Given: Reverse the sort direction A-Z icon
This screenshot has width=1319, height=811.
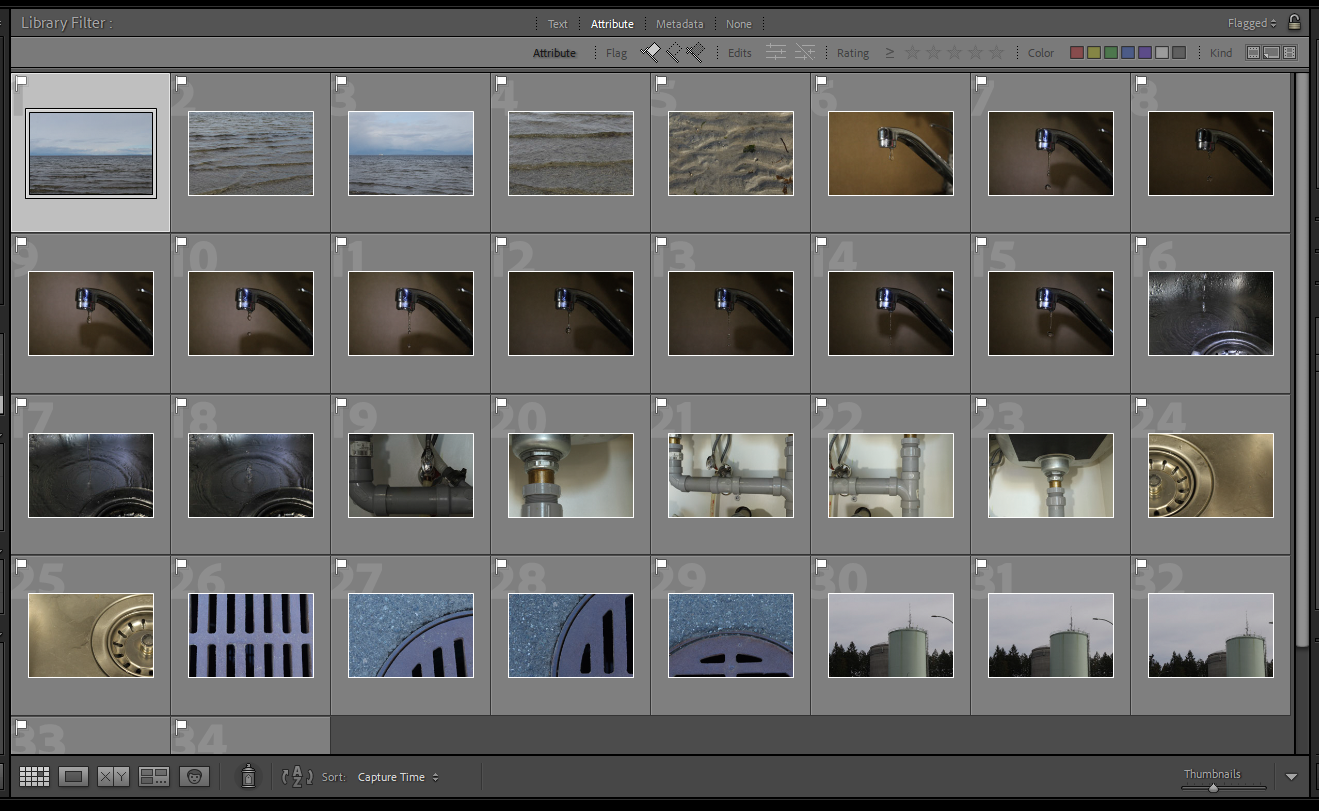Looking at the screenshot, I should [298, 777].
